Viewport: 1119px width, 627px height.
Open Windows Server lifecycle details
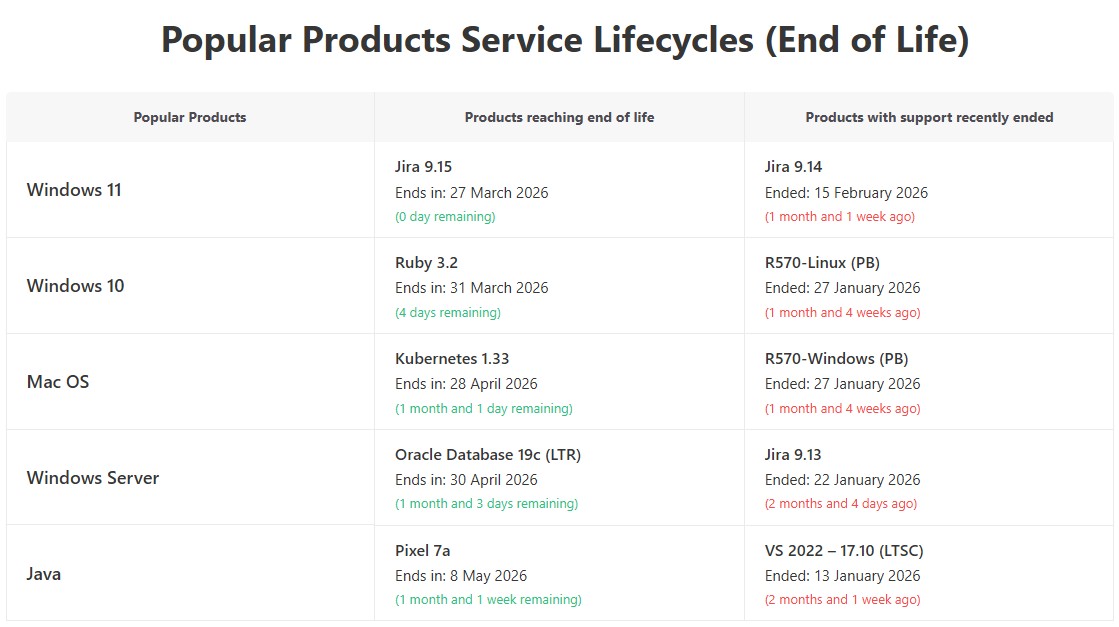point(93,478)
